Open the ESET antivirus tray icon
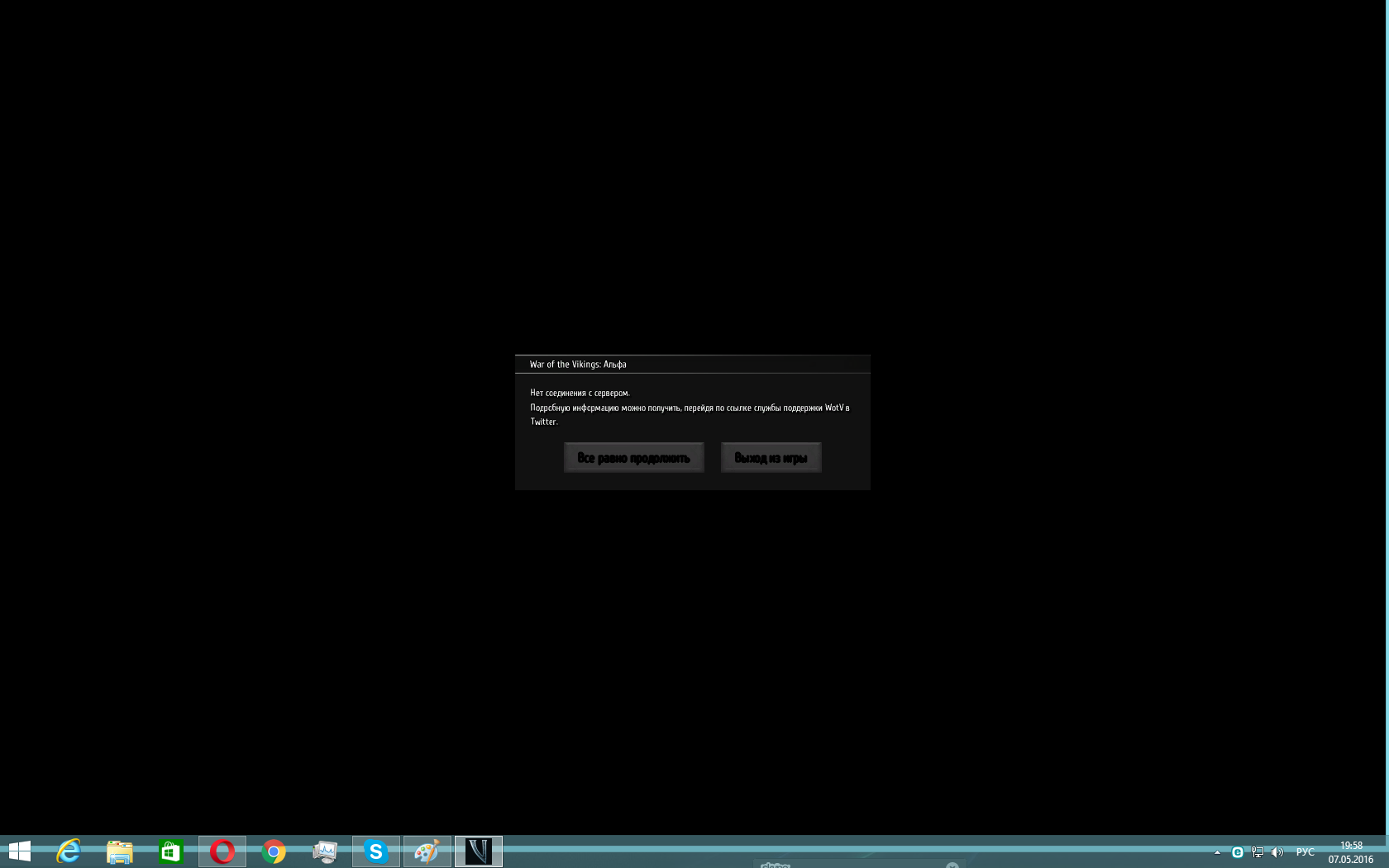Viewport: 1389px width, 868px height. pyautogui.click(x=1238, y=852)
